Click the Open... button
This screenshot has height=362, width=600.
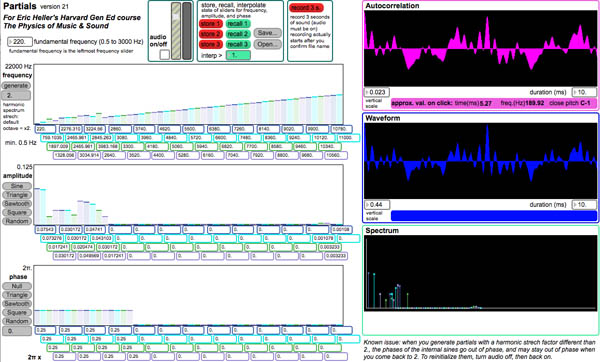[267, 44]
